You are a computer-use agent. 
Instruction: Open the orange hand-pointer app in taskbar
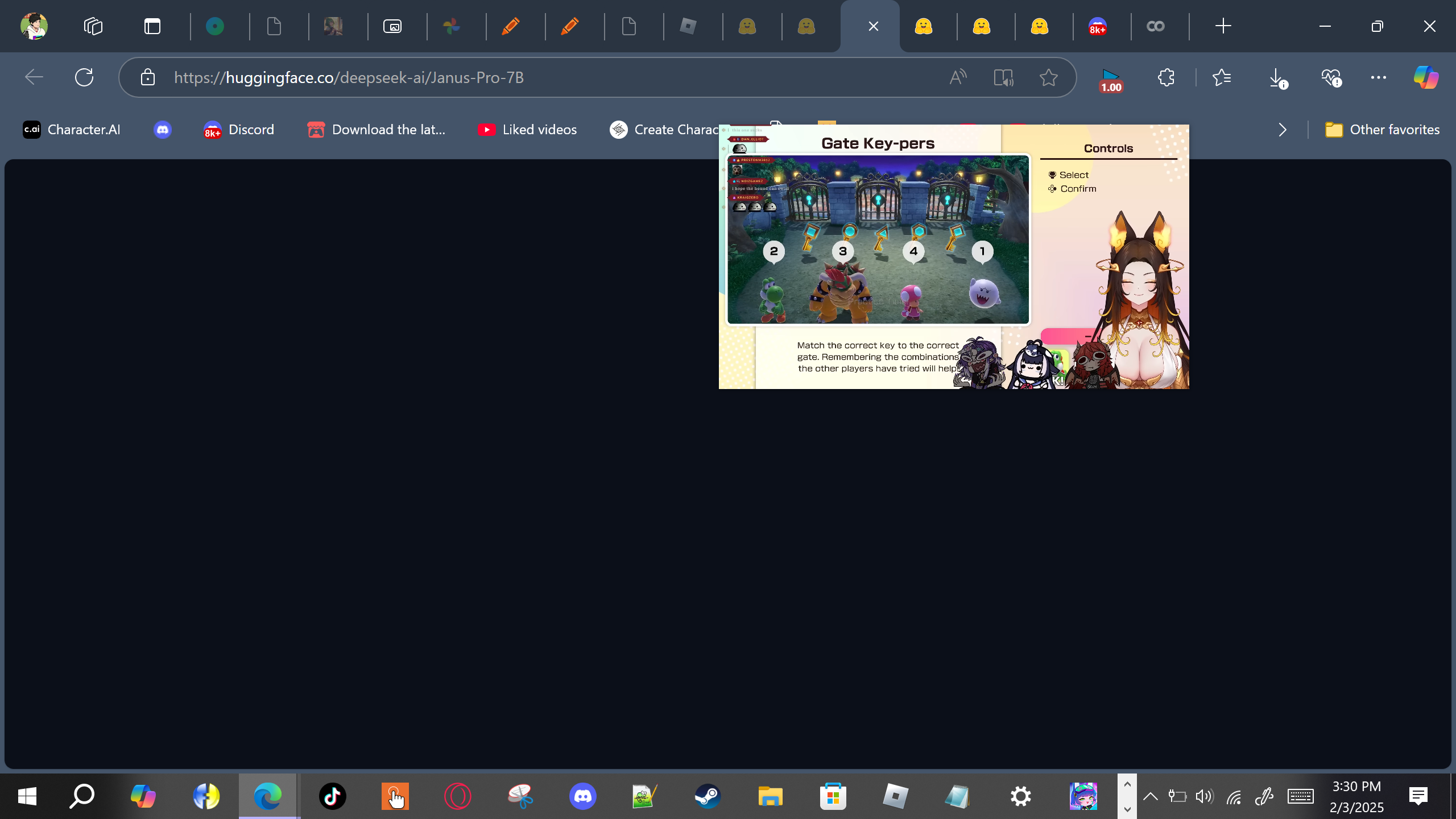point(395,796)
